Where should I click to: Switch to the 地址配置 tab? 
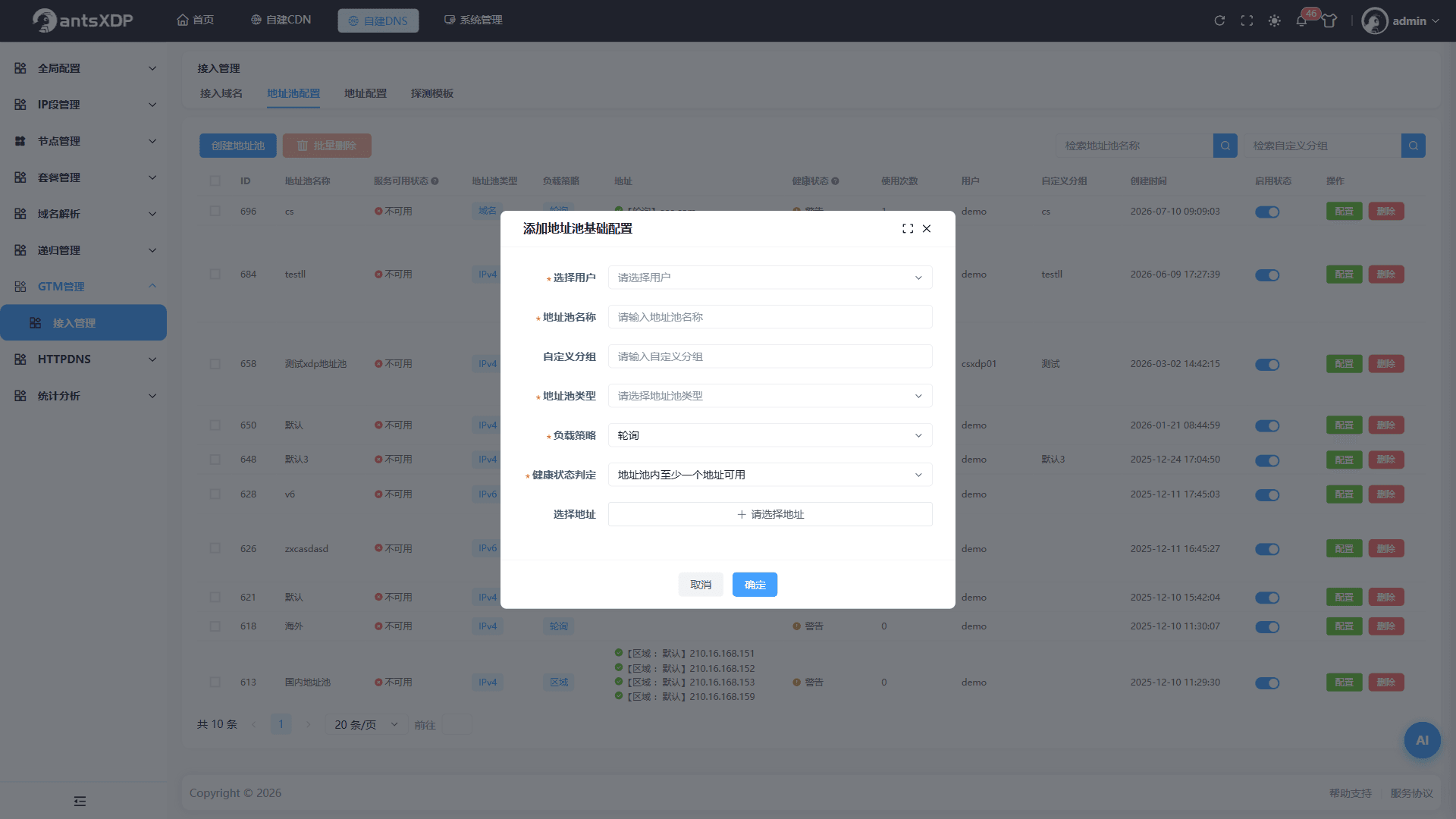tap(366, 93)
